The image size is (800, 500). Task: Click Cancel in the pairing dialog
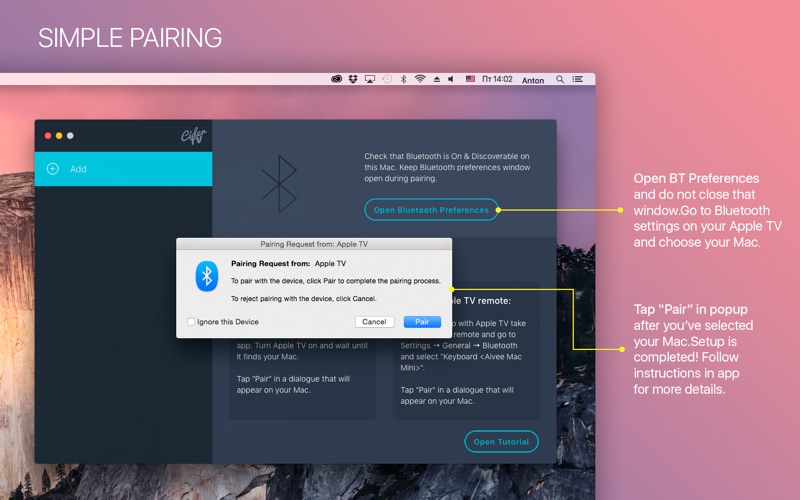click(x=374, y=322)
